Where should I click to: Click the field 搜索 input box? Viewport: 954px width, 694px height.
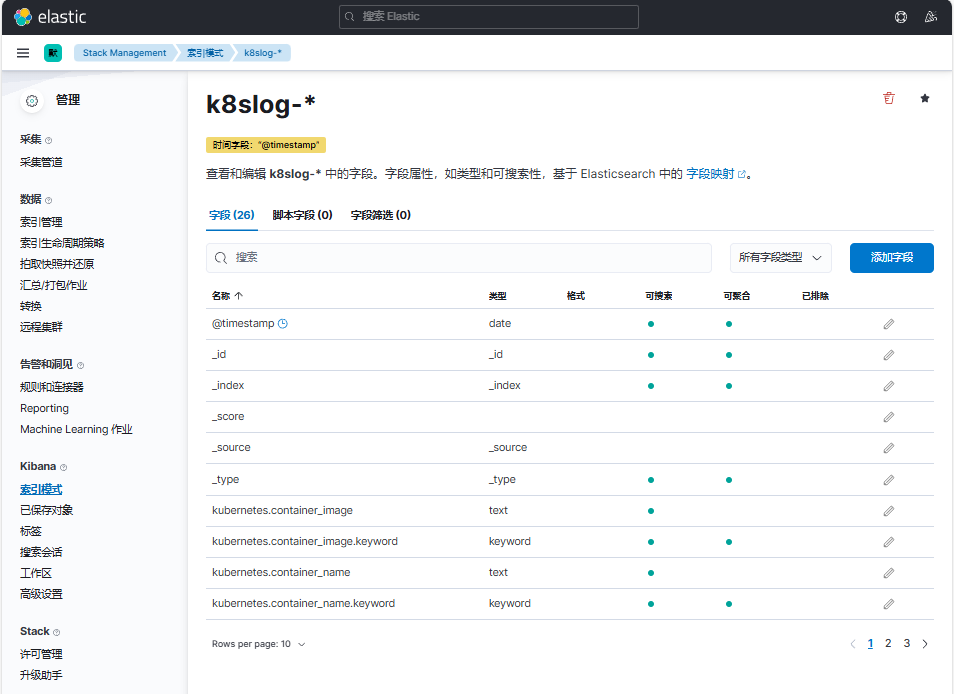459,258
